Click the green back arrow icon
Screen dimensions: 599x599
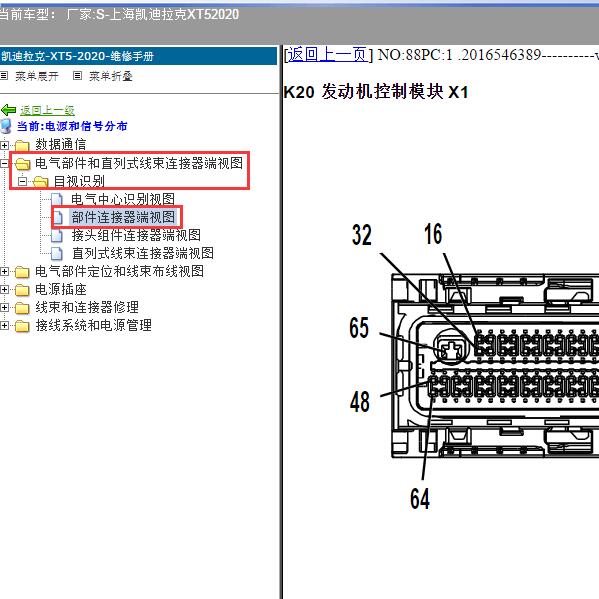coord(8,110)
